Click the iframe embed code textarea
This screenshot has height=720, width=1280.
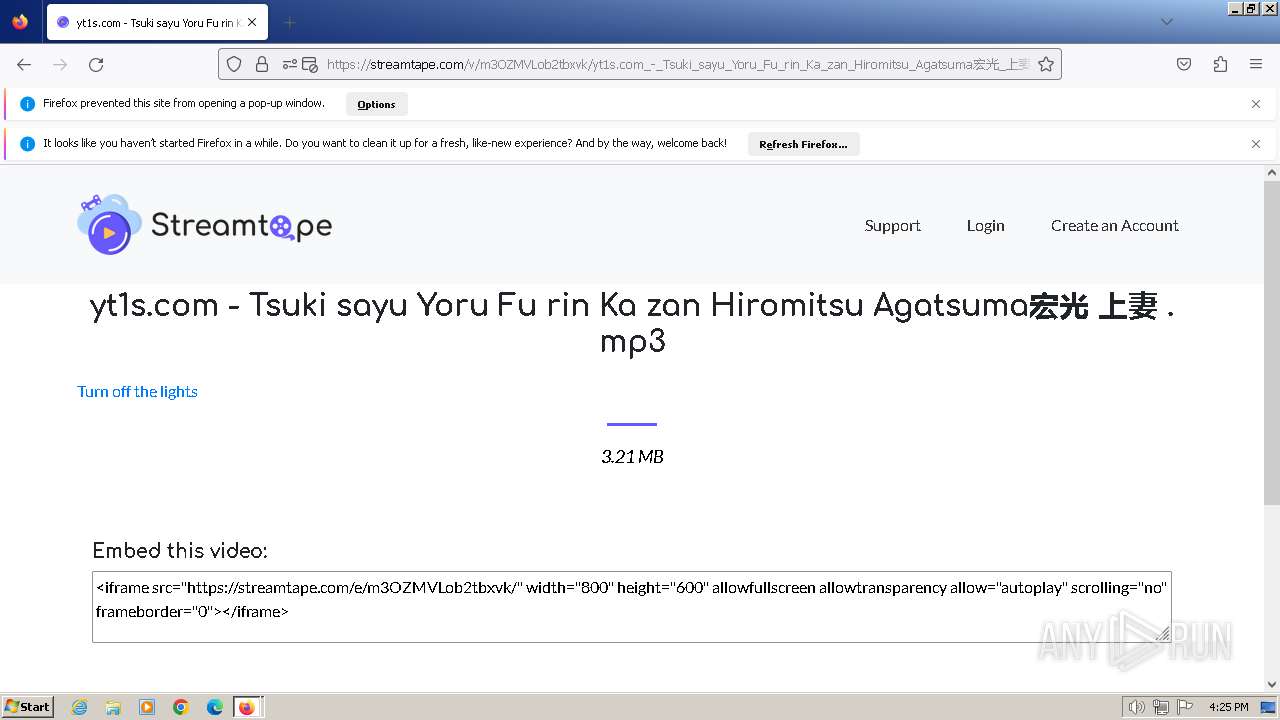point(632,607)
